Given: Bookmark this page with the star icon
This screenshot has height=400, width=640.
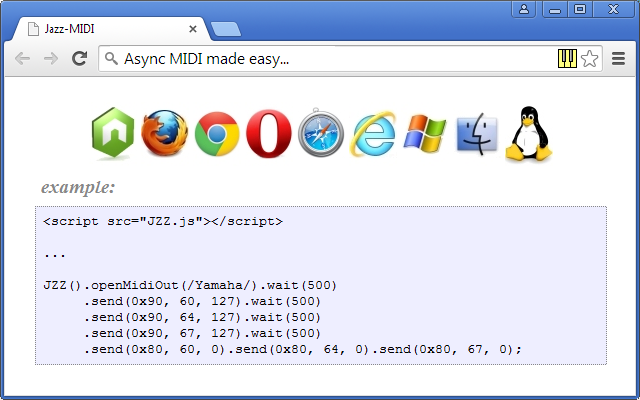Looking at the screenshot, I should (x=589, y=59).
